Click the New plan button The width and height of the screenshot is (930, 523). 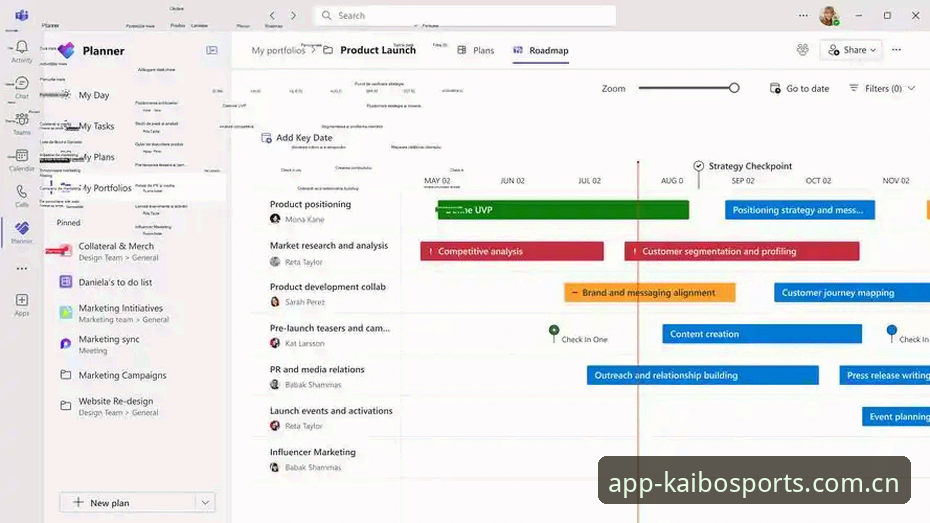tap(128, 503)
